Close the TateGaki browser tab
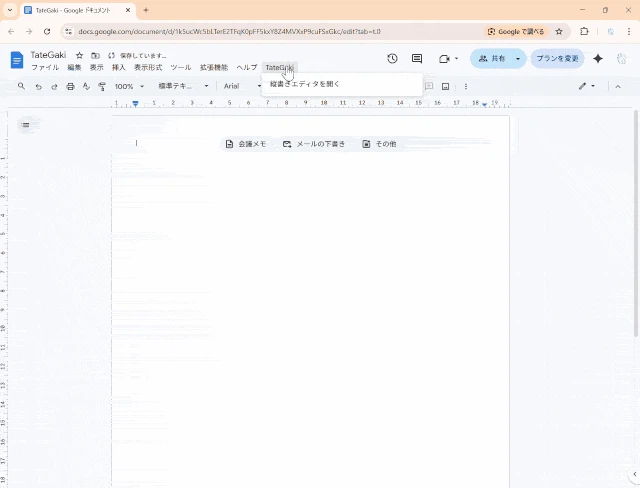This screenshot has width=640, height=488. 128,10
